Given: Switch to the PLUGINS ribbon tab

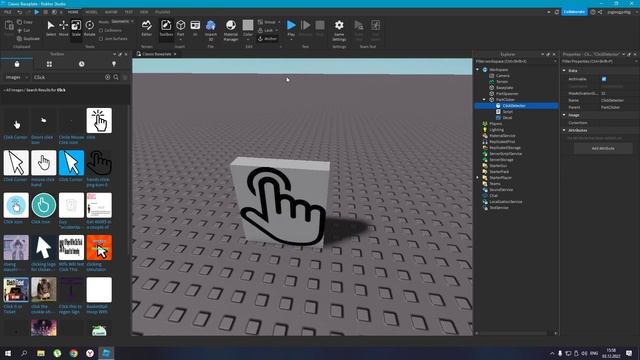Looking at the screenshot, I should click(x=163, y=12).
